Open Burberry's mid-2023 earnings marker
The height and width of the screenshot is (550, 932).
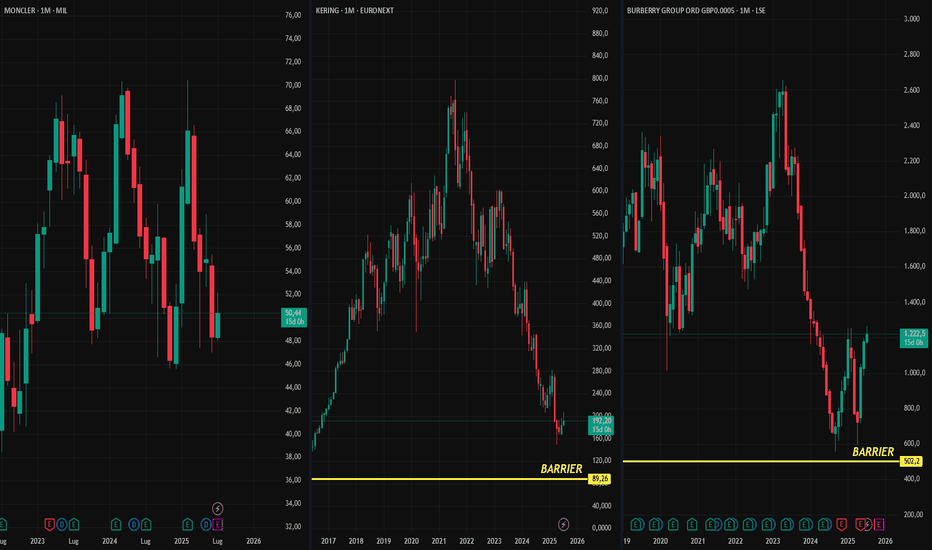[785, 524]
